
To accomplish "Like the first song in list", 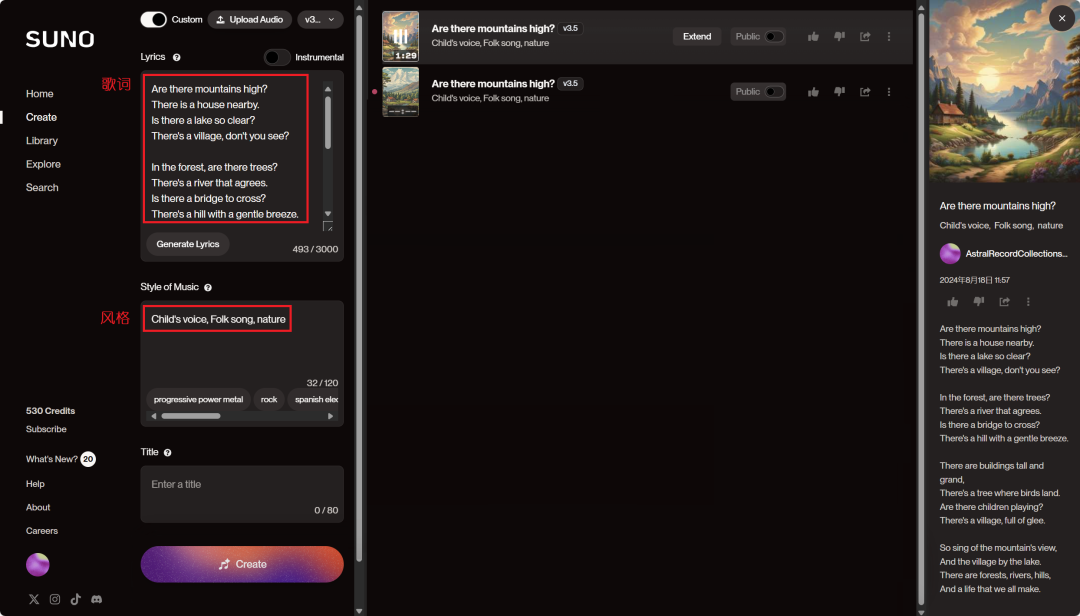I will pyautogui.click(x=813, y=37).
